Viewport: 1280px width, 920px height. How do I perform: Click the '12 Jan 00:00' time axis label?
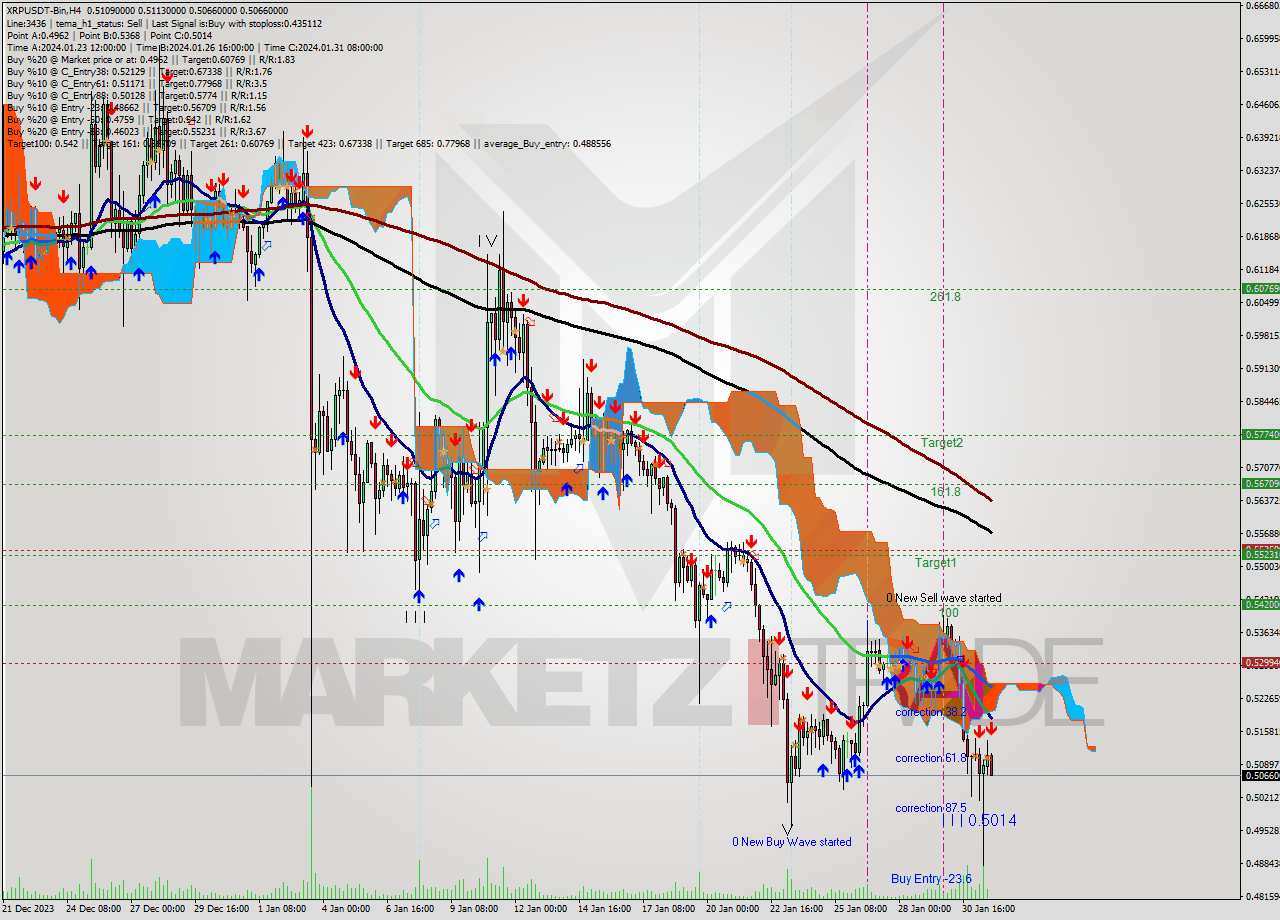point(540,909)
